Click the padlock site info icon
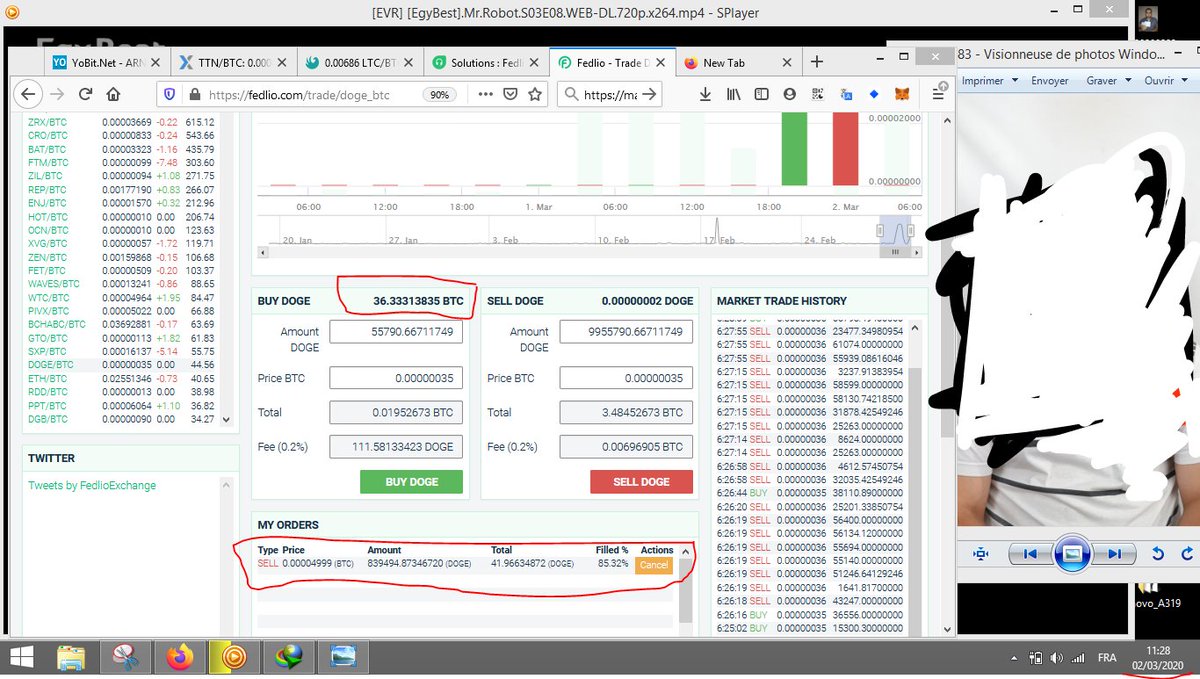This screenshot has height=679, width=1200. [x=193, y=95]
